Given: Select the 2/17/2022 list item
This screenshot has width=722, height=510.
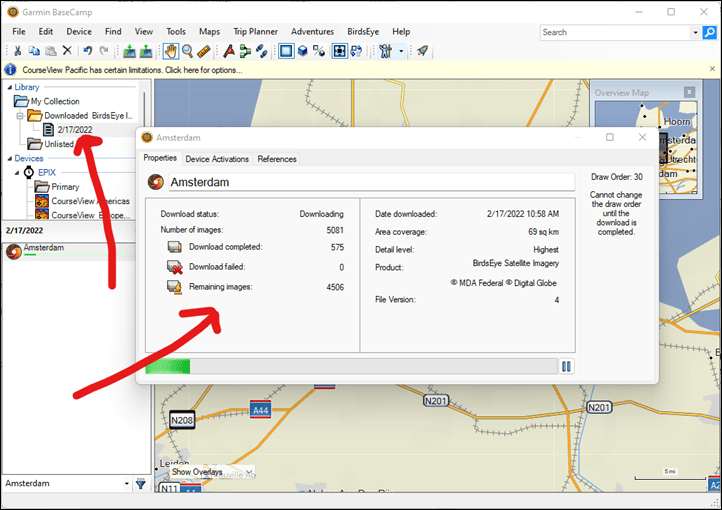Looking at the screenshot, I should (x=68, y=130).
